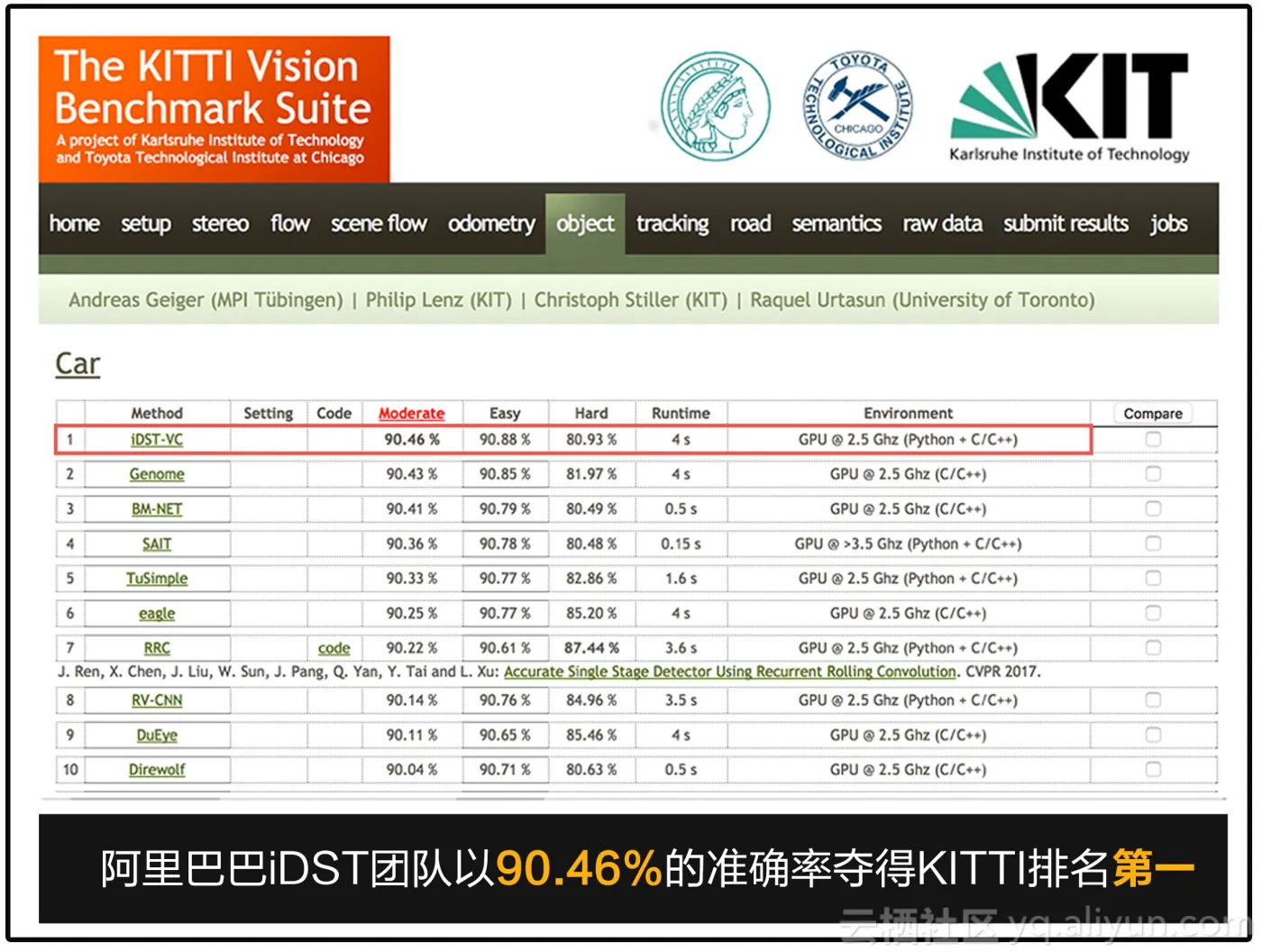Open the iDST-VC method link
Image resolution: width=1262 pixels, height=952 pixels.
click(157, 439)
